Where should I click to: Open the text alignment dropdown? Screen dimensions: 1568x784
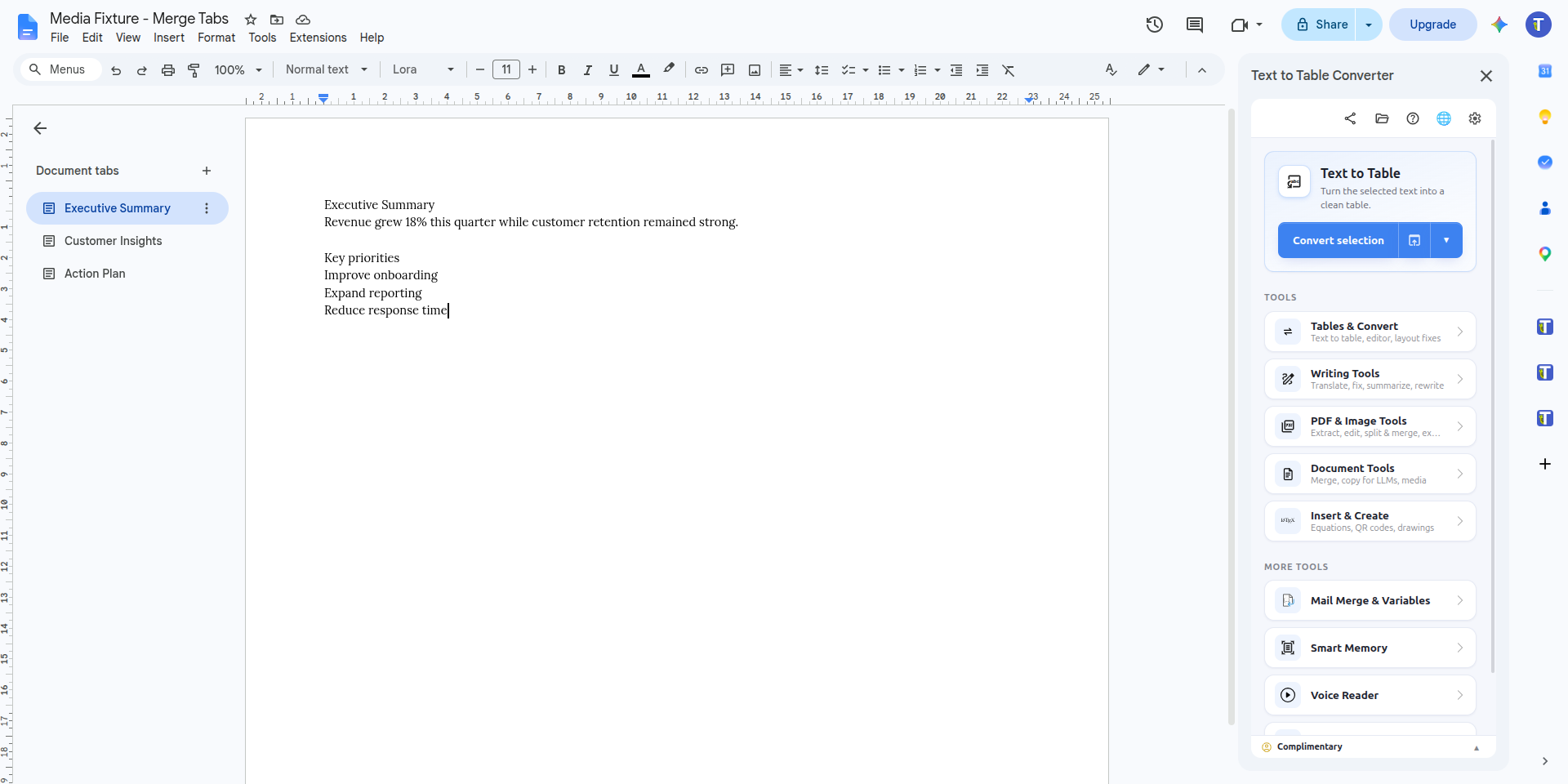point(791,70)
